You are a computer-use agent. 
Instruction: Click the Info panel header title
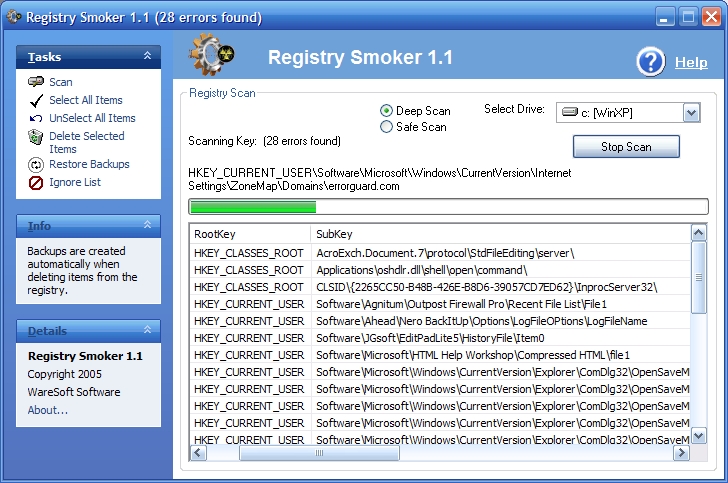[x=39, y=226]
